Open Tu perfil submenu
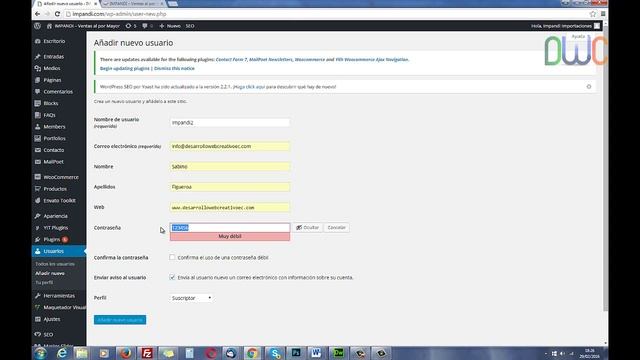 tap(44, 282)
